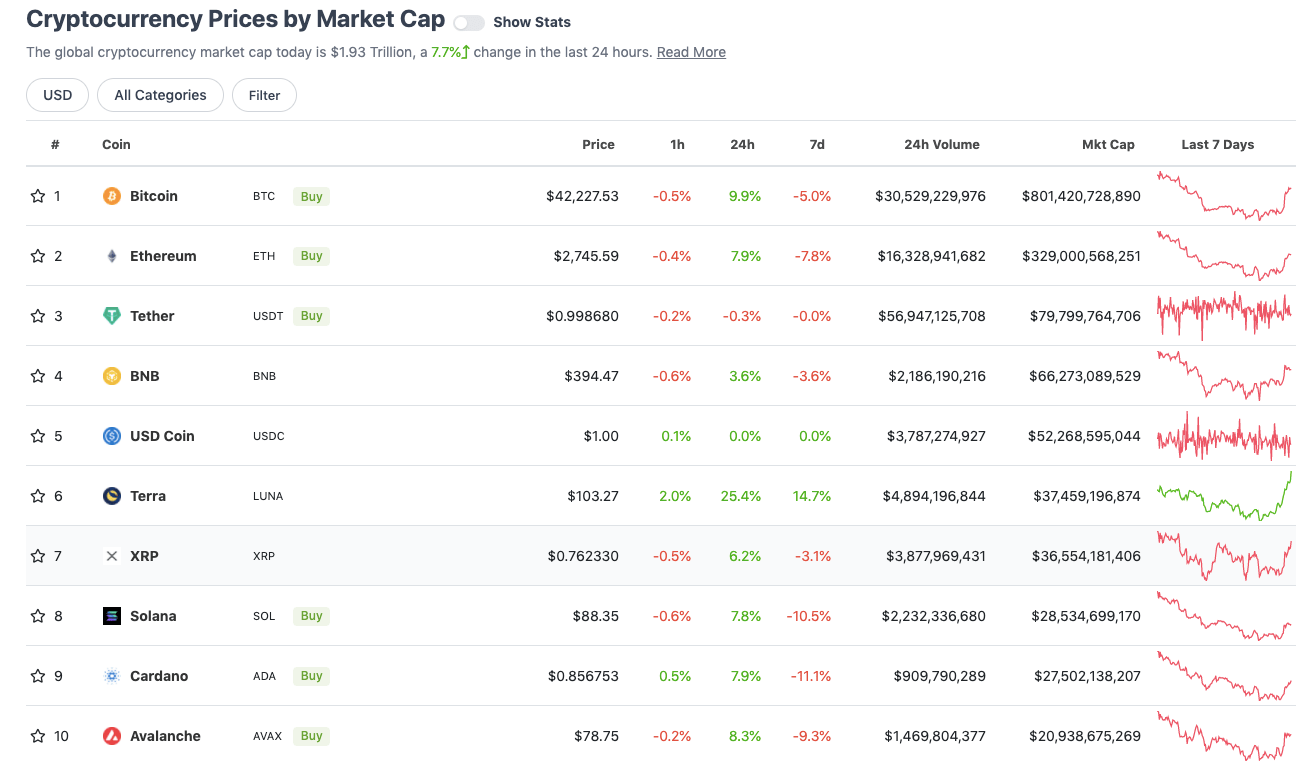
Task: Click the BNB logo icon
Action: [112, 376]
